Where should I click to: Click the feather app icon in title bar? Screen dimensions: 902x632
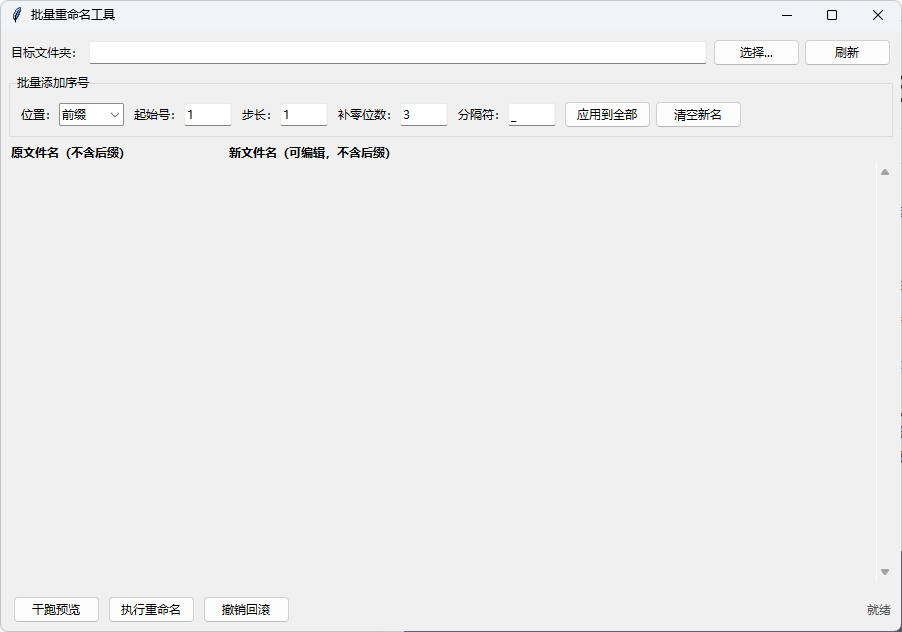tap(17, 15)
